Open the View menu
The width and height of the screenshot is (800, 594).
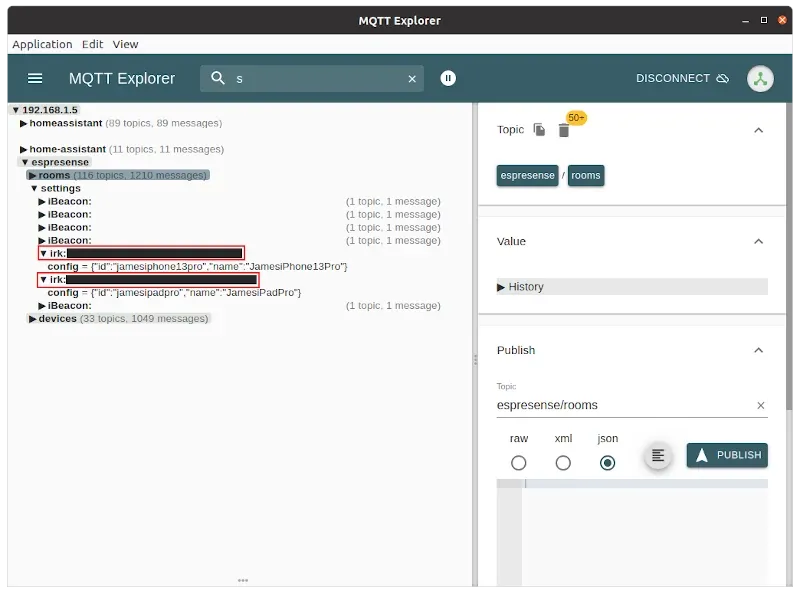(x=126, y=44)
